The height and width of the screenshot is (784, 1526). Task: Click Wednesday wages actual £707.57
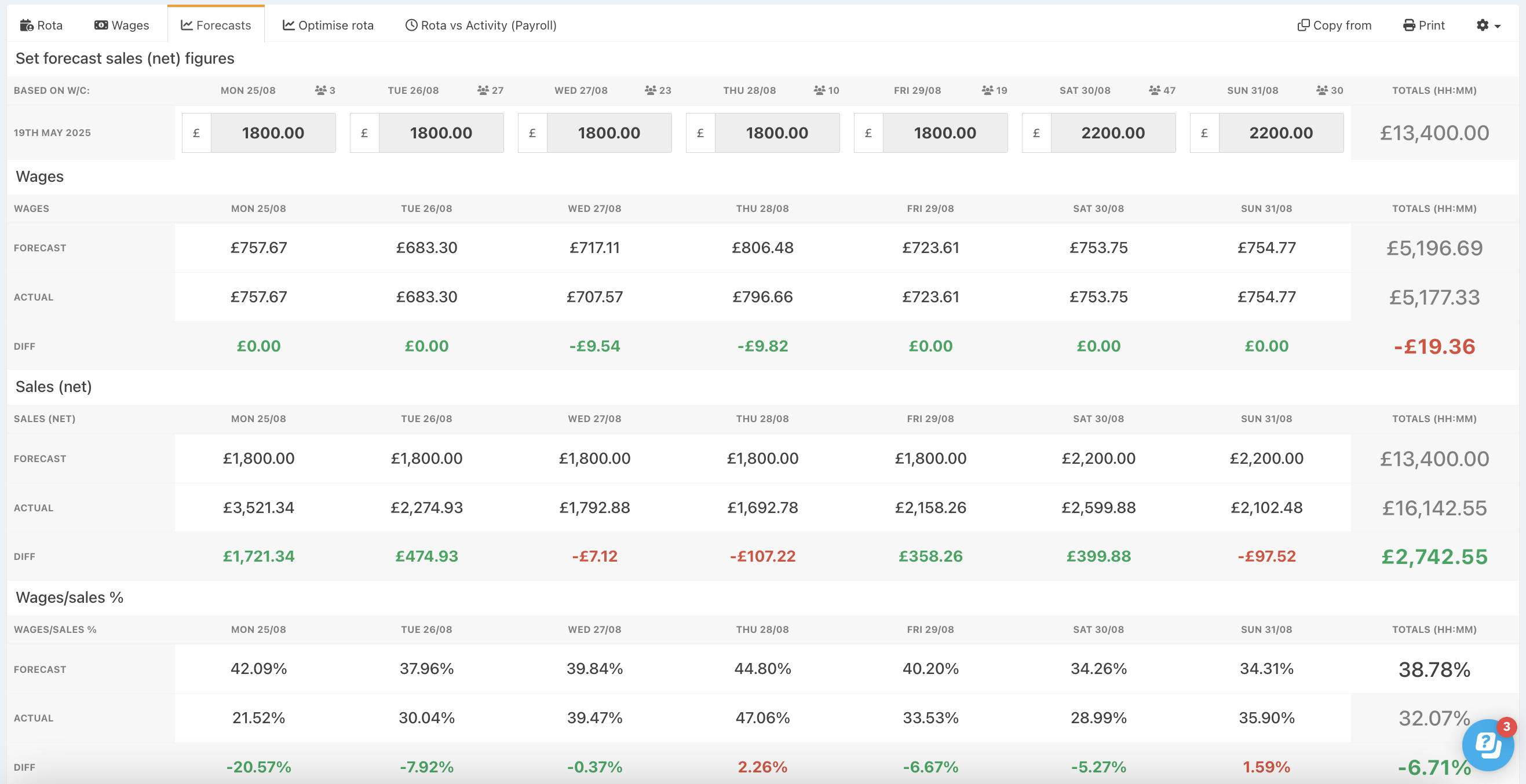(x=595, y=296)
